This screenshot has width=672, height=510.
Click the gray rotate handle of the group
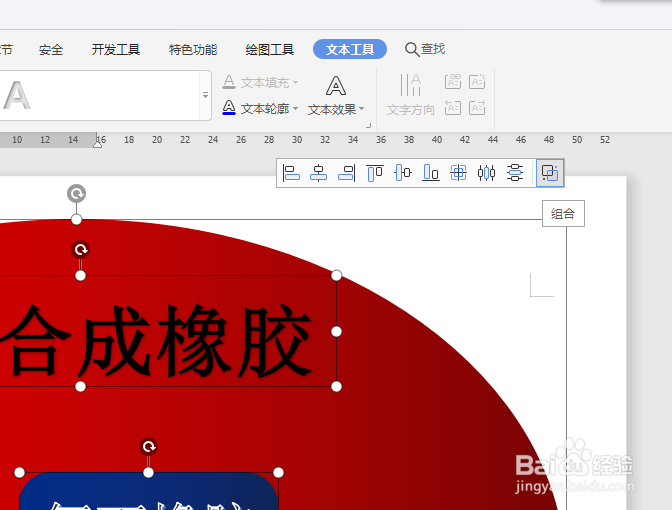coord(76,193)
